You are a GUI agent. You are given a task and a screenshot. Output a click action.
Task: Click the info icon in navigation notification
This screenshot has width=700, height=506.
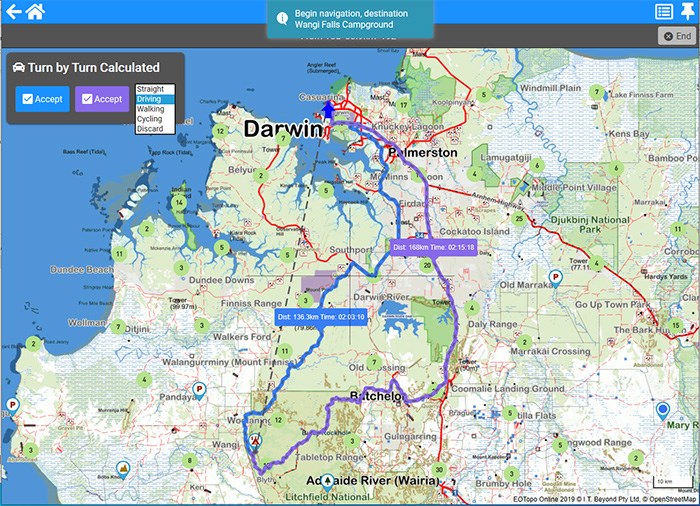[282, 18]
